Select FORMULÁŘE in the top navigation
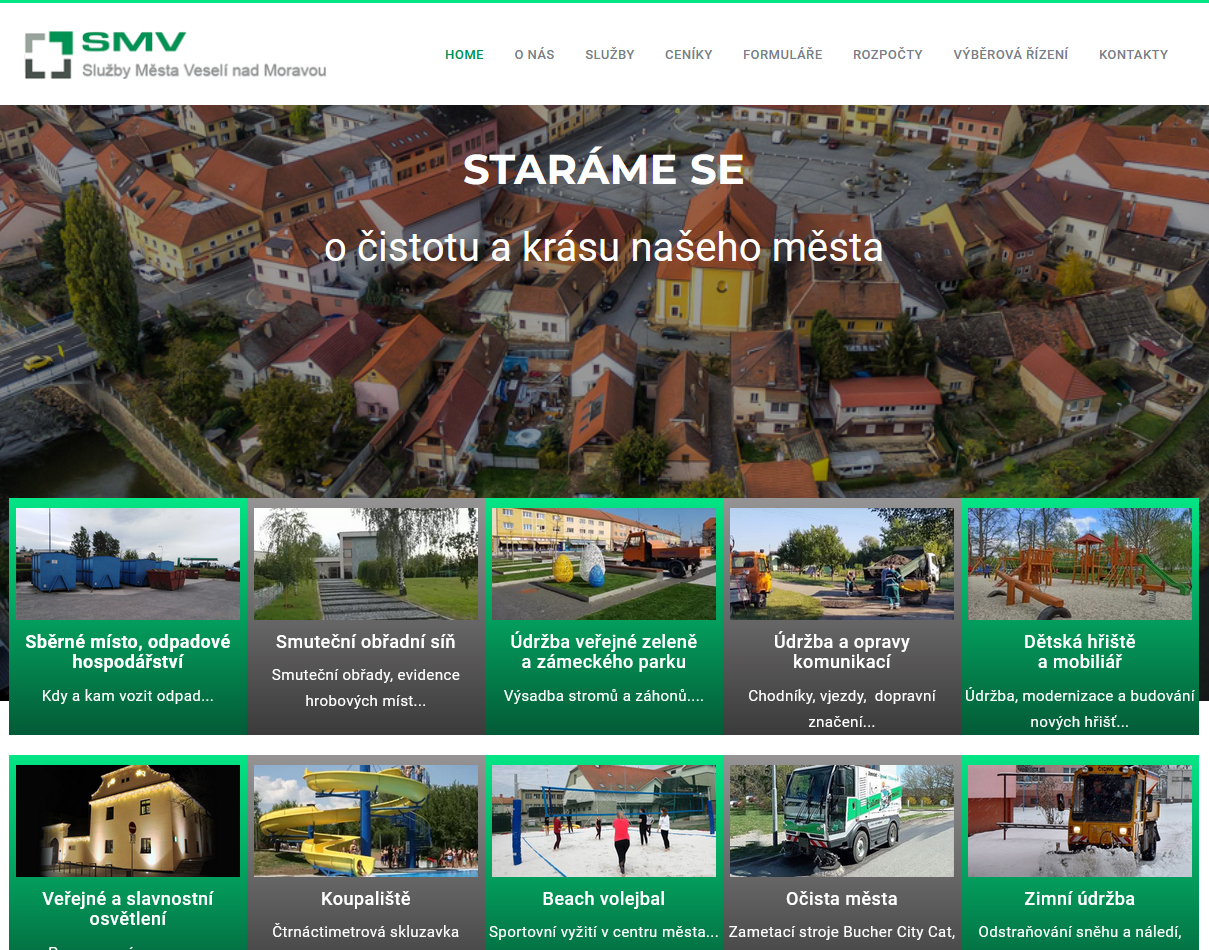1209x950 pixels. tap(782, 55)
